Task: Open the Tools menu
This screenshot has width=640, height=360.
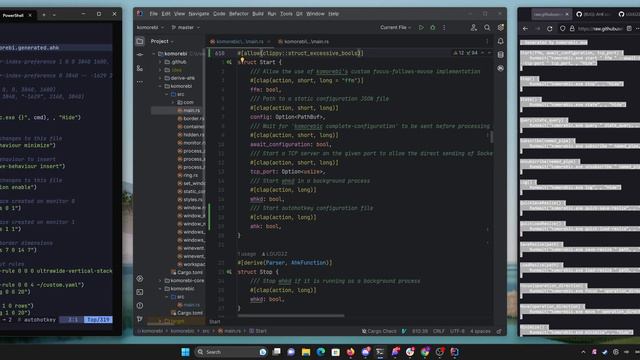Action: (286, 14)
